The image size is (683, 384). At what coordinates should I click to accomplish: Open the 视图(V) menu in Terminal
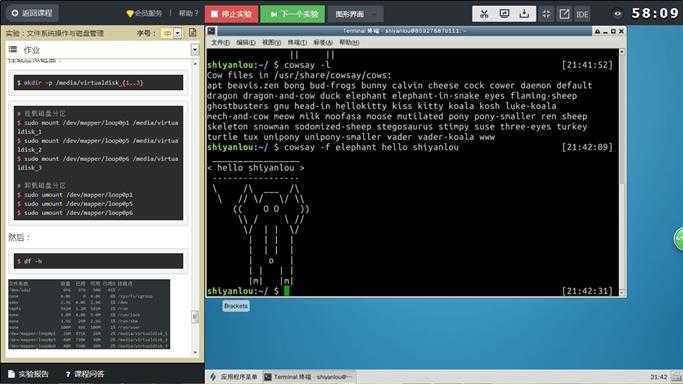coord(271,42)
